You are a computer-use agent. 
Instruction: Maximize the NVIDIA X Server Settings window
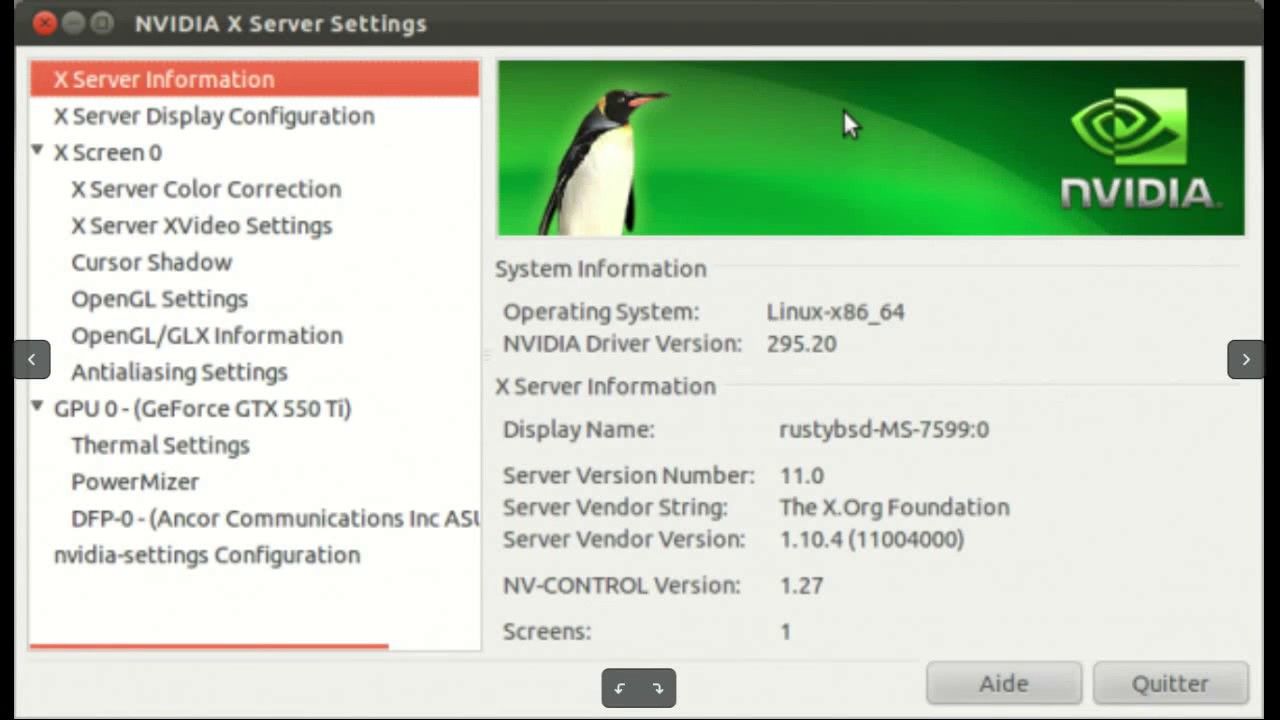tap(102, 23)
